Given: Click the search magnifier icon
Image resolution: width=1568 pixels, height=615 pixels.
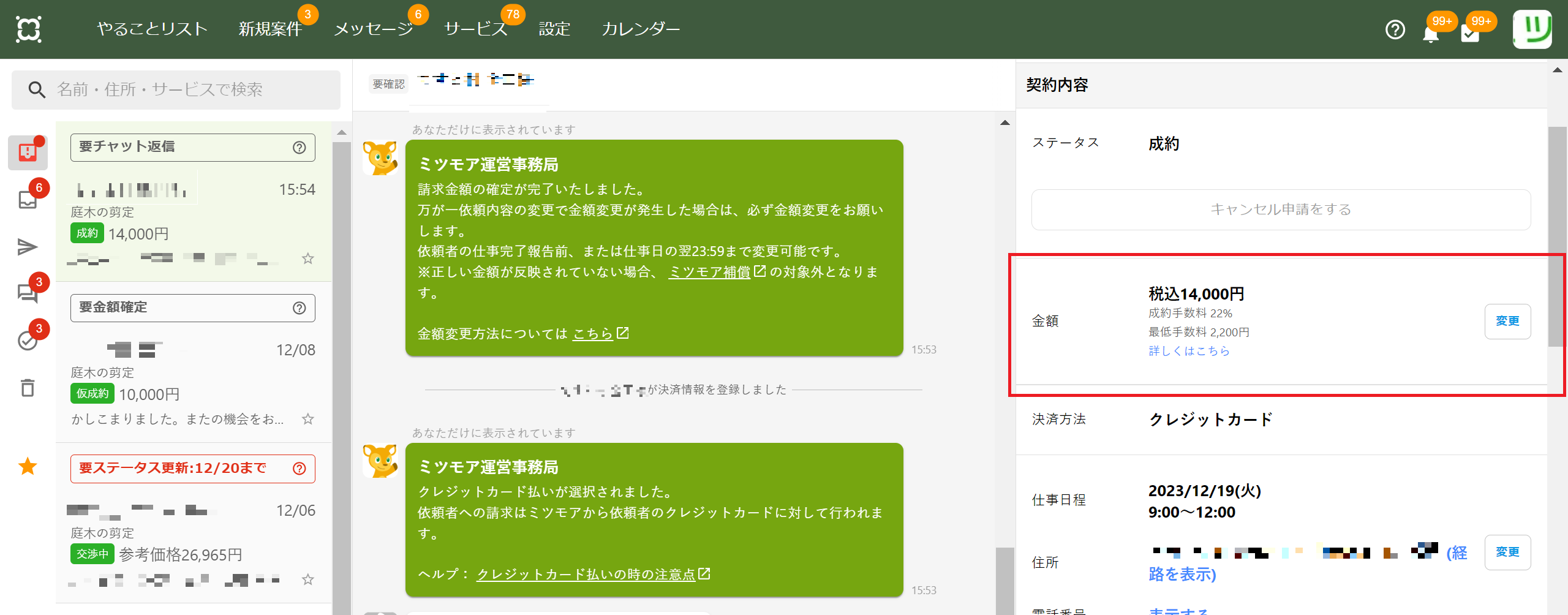Looking at the screenshot, I should [37, 90].
